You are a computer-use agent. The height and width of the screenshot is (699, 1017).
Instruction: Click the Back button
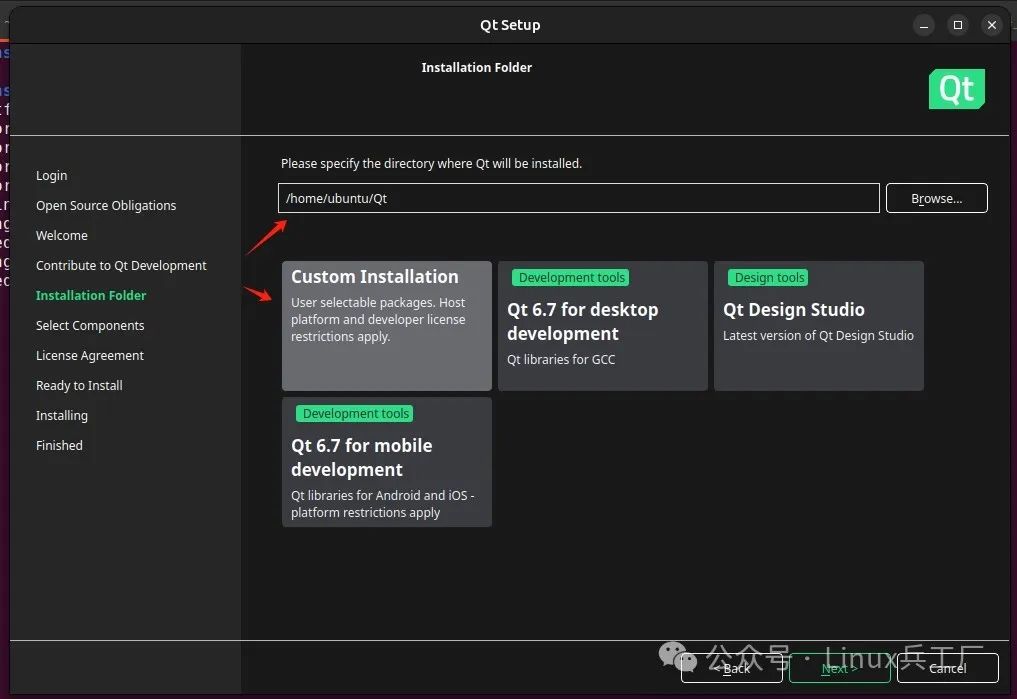click(734, 668)
